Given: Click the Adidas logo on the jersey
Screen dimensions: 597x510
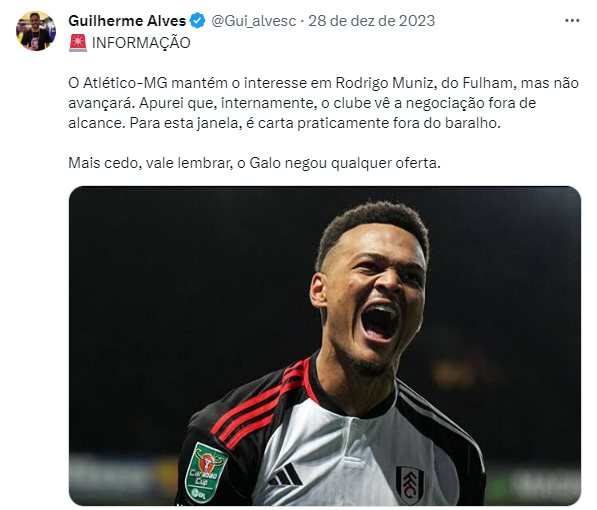Looking at the screenshot, I should pos(286,475).
